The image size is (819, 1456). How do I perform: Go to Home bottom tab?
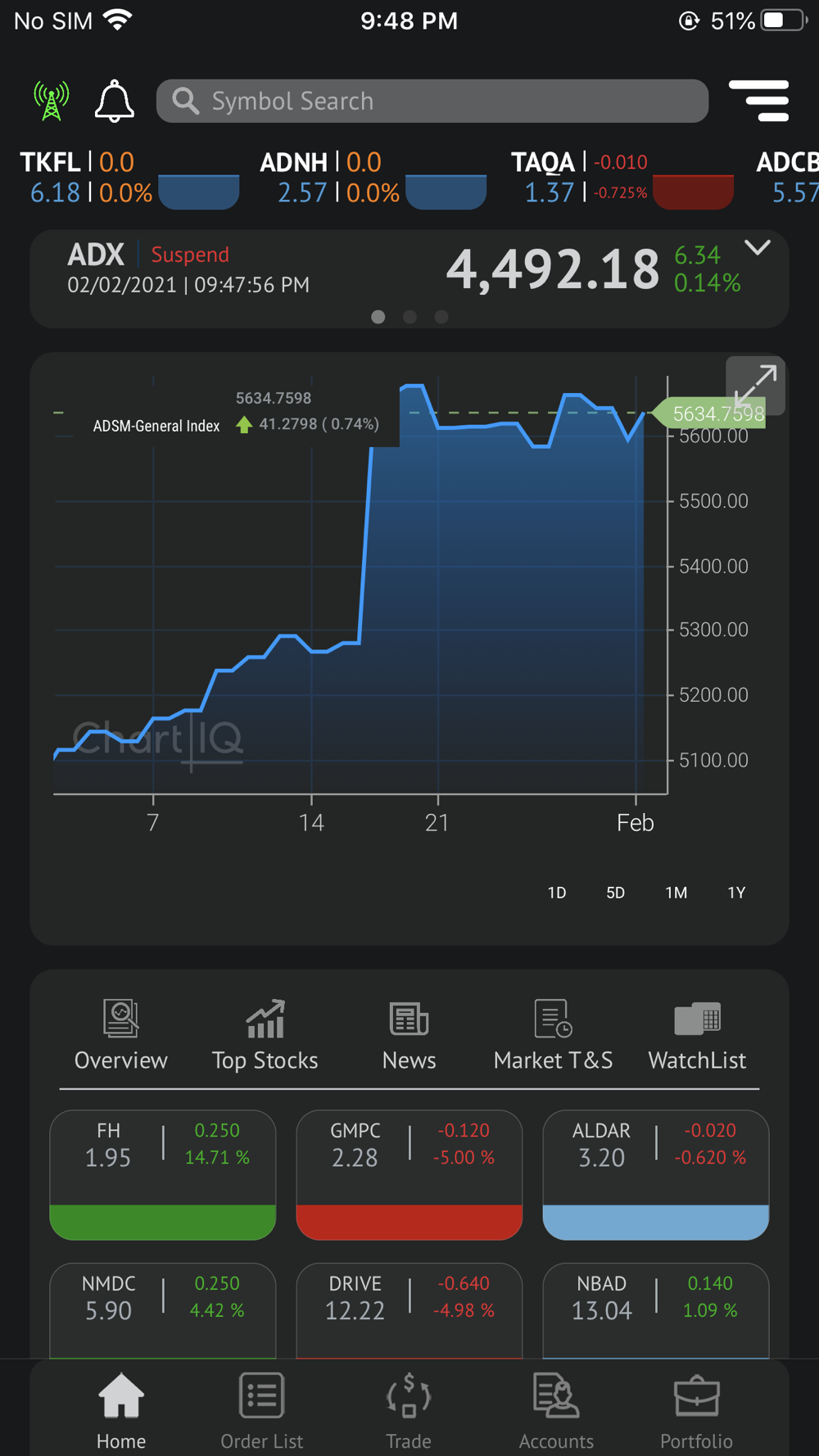point(121,1412)
